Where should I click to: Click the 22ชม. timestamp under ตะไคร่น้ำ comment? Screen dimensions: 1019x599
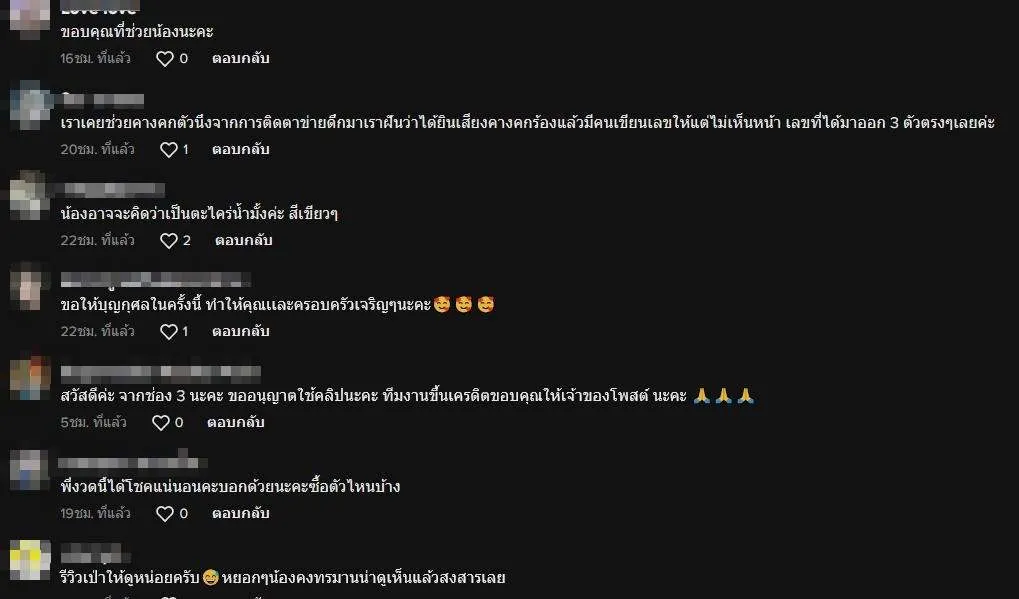[x=97, y=240]
